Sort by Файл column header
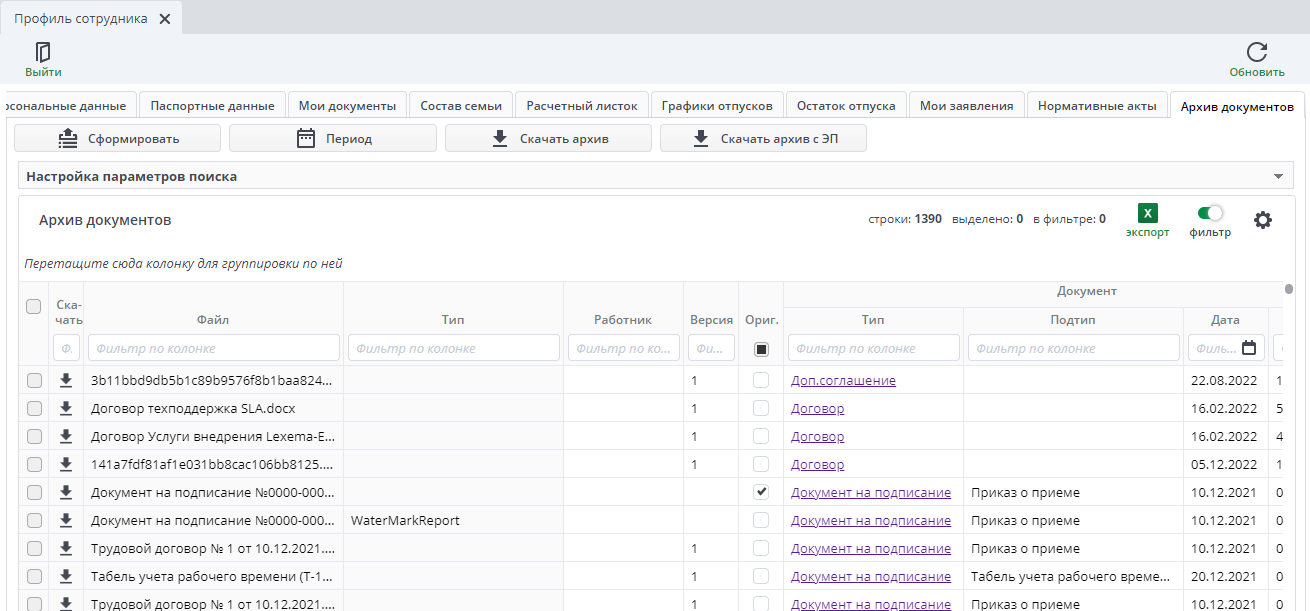The image size is (1310, 611). [214, 320]
